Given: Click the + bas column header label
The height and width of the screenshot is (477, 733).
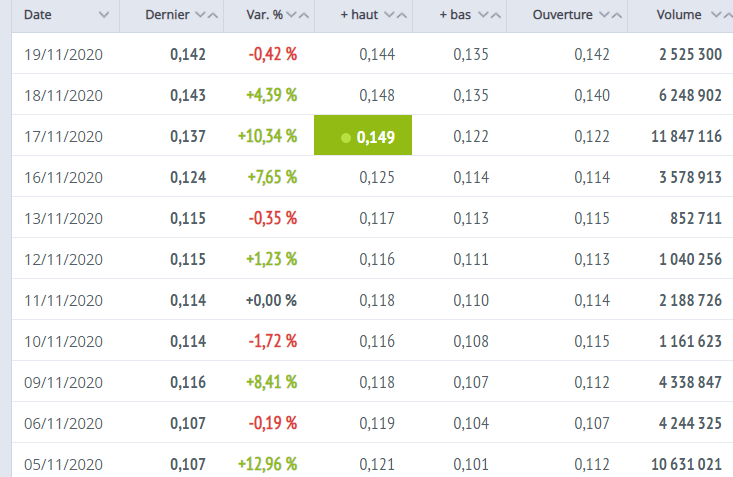Looking at the screenshot, I should pyautogui.click(x=455, y=15).
